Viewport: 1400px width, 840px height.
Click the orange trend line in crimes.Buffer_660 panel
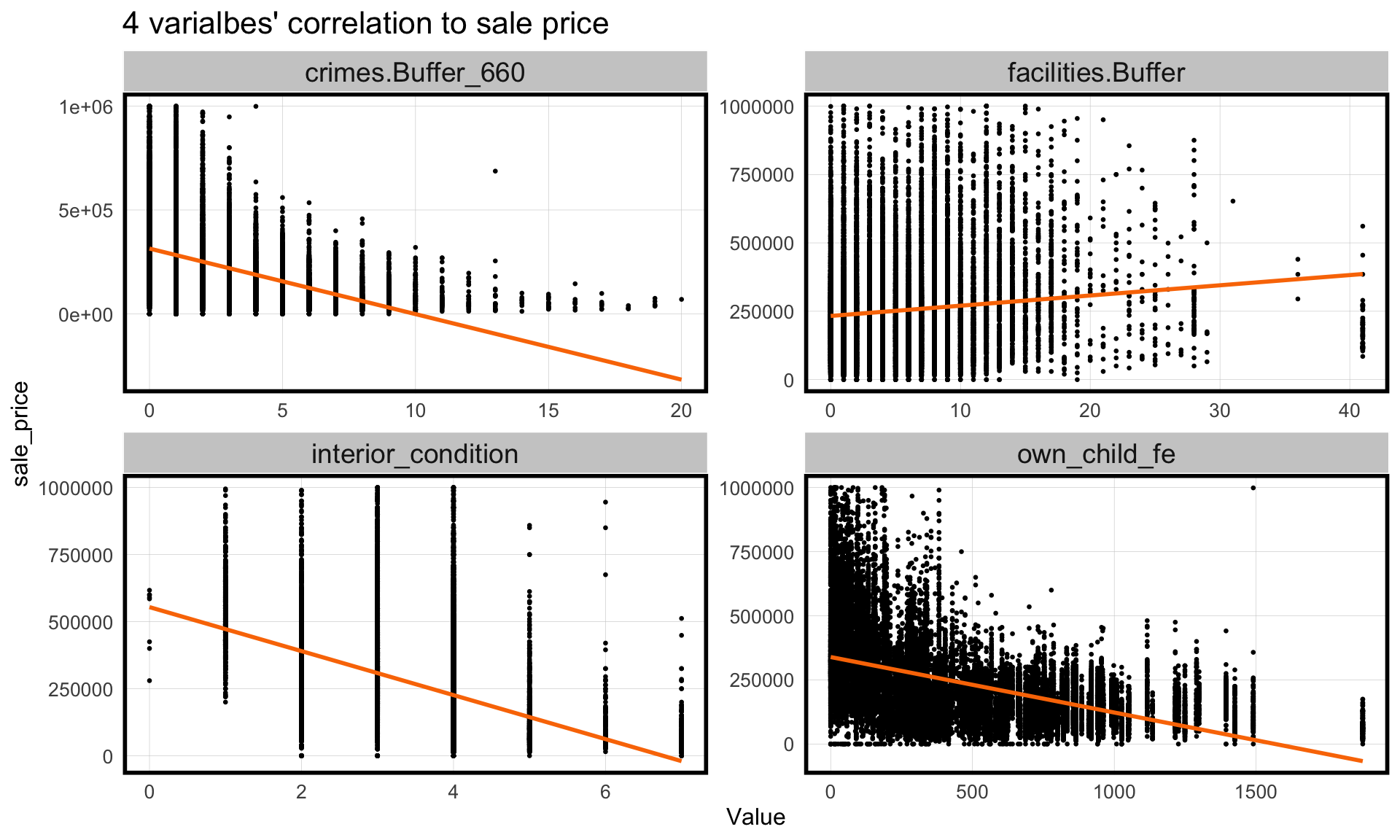coord(416,314)
